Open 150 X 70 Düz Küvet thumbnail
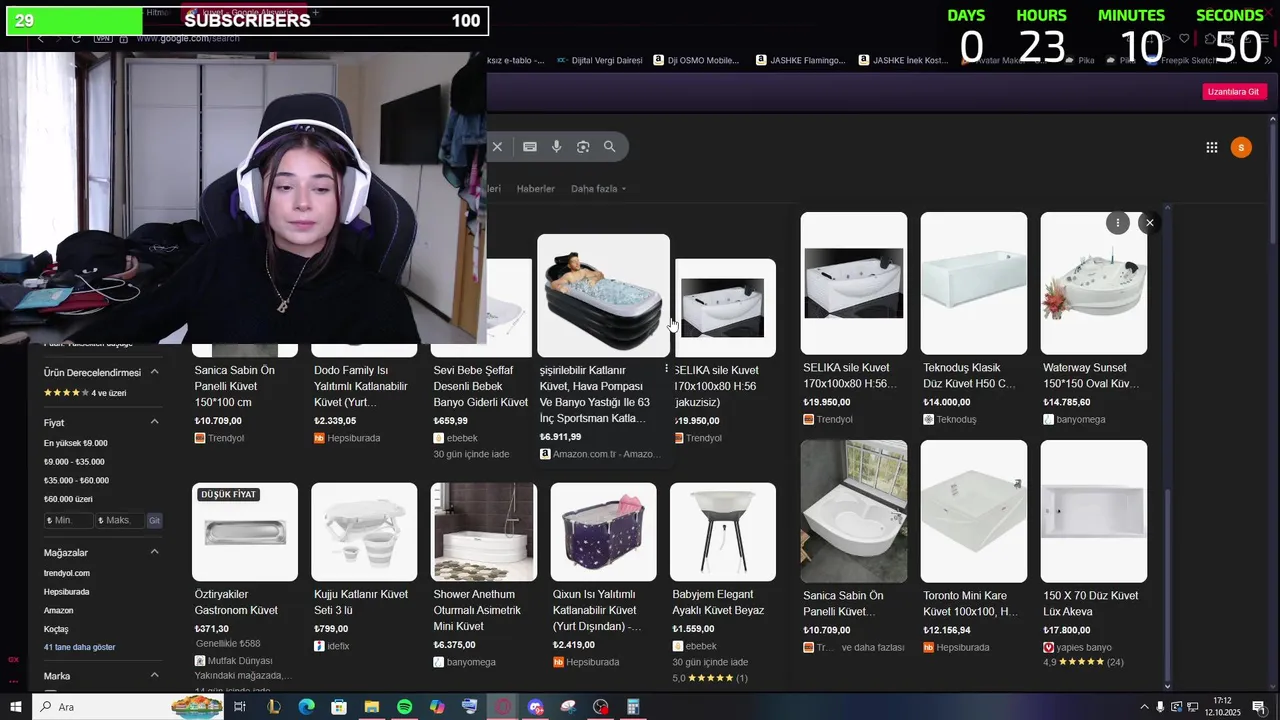Screen dimensions: 1280x720 coord(1094,511)
